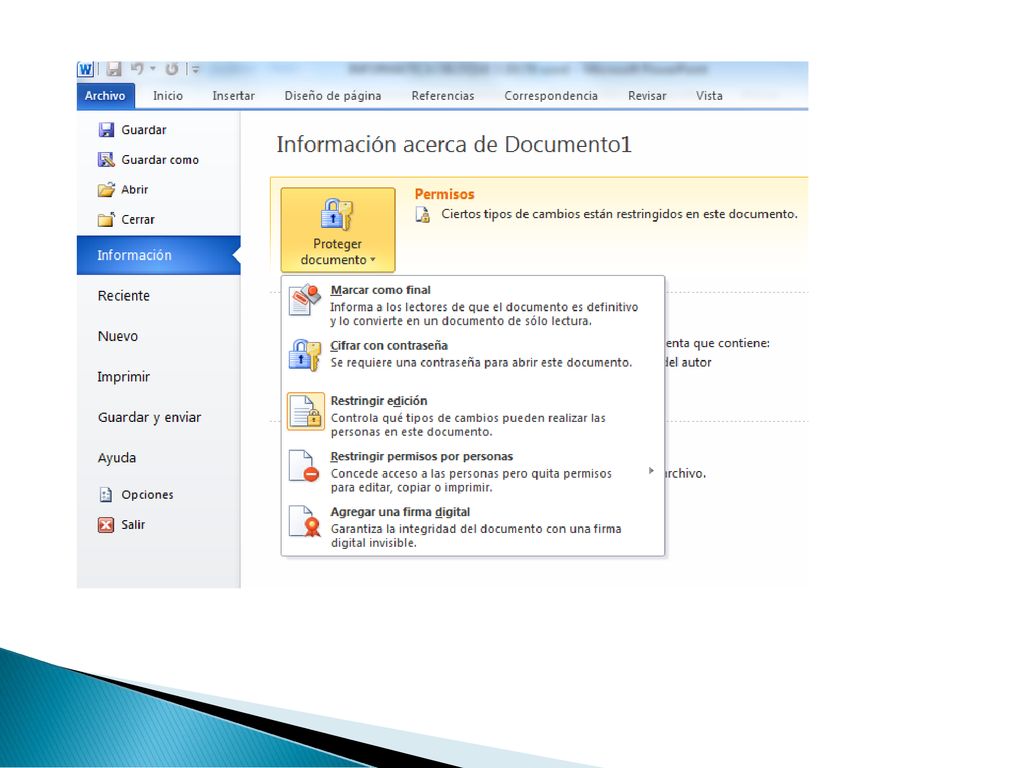
Task: Go to the Referencias tab
Action: click(x=443, y=95)
